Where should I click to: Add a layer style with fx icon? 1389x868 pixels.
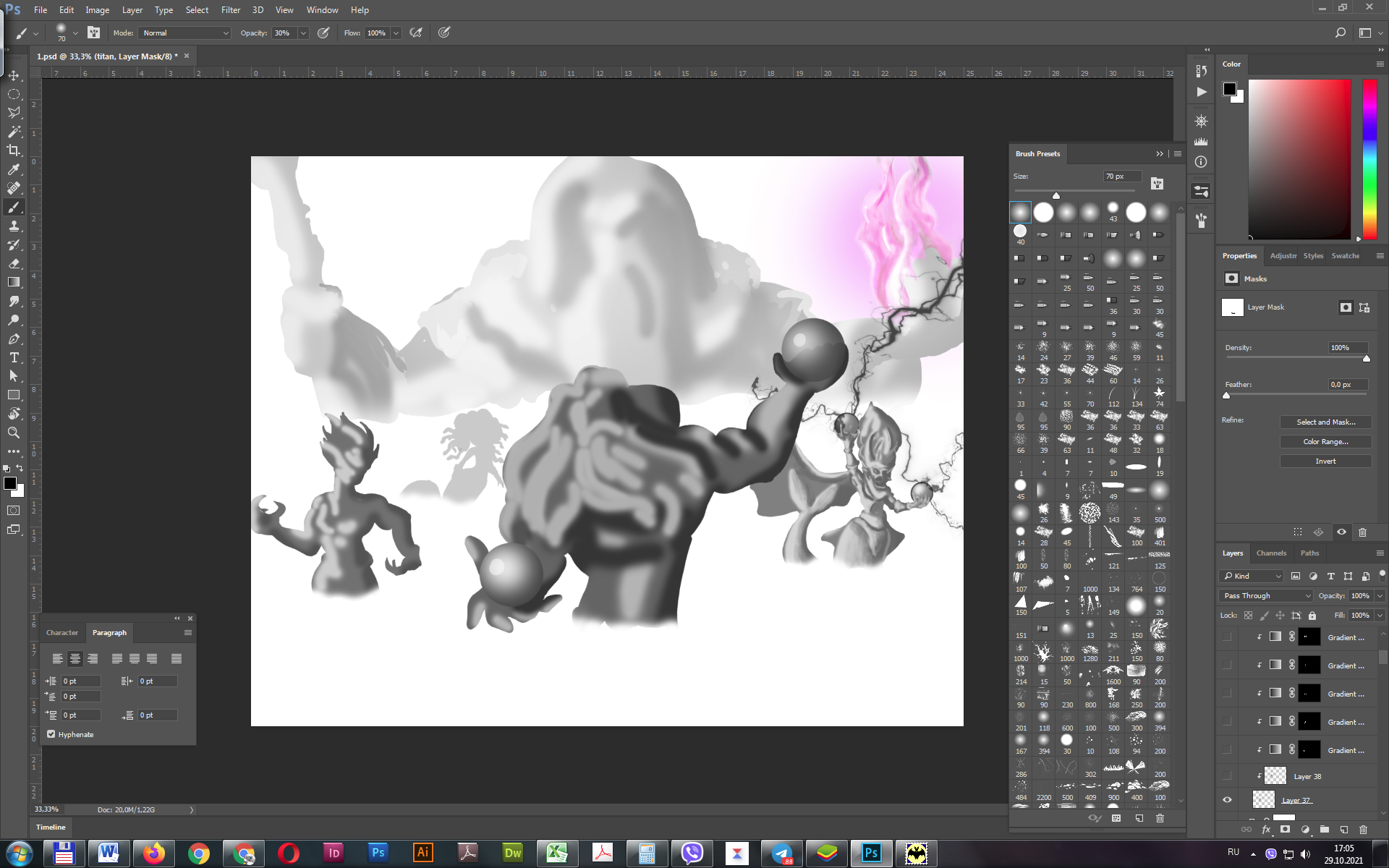point(1266,830)
